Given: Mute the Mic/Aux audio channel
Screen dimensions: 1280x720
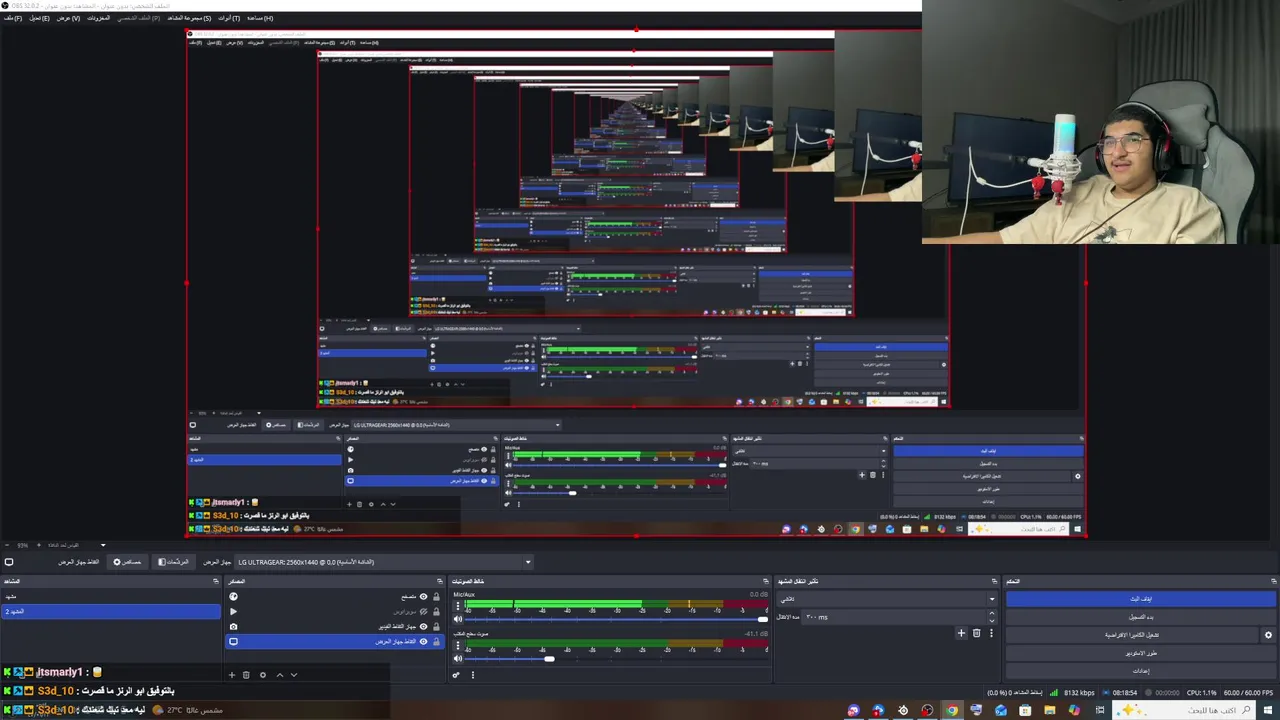Looking at the screenshot, I should pos(459,619).
